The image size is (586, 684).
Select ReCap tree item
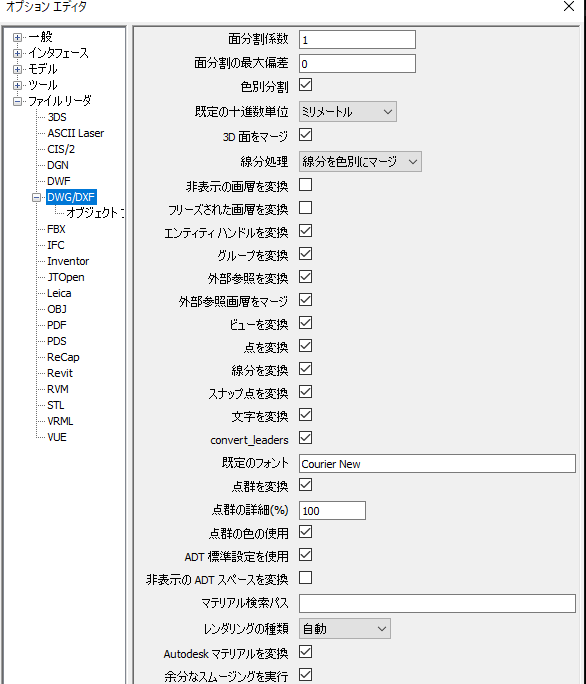[64, 357]
